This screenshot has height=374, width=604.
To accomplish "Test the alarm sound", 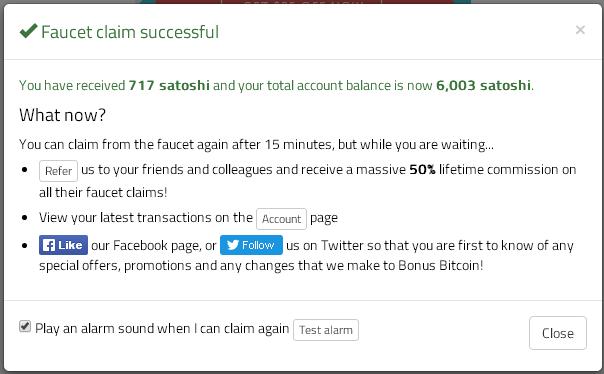I will (326, 330).
